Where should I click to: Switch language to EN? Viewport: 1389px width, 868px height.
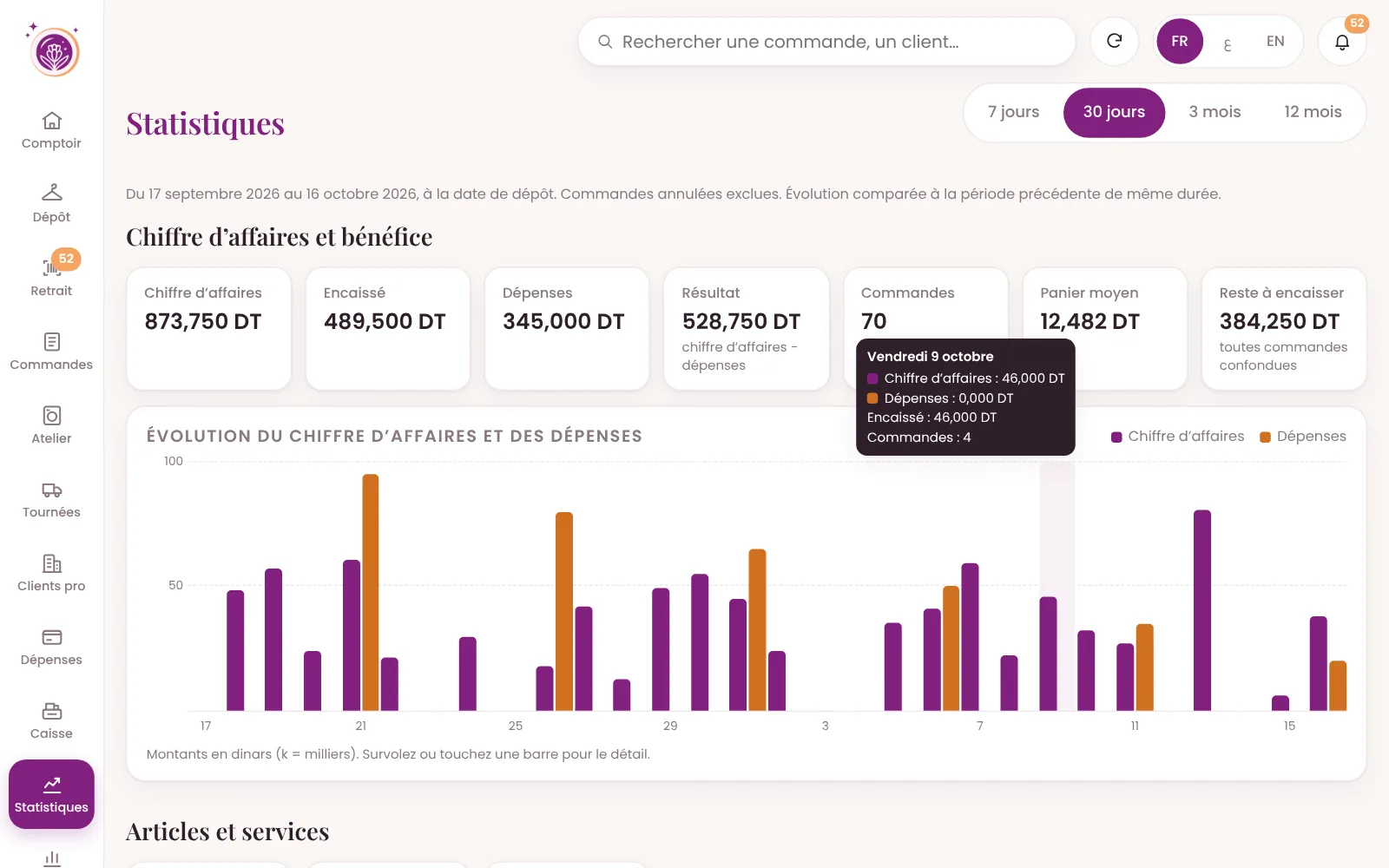click(x=1275, y=41)
